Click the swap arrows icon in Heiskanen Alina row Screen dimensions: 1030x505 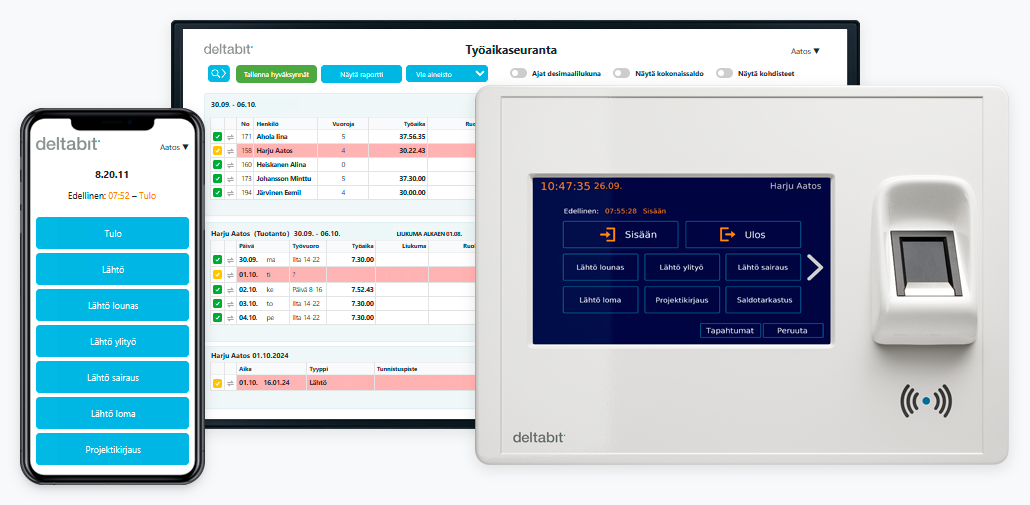coord(231,165)
